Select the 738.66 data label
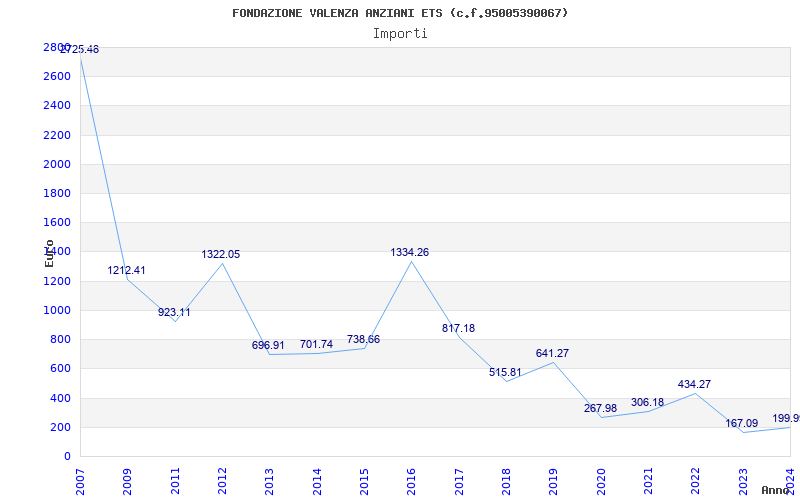The image size is (800, 500). pos(363,339)
